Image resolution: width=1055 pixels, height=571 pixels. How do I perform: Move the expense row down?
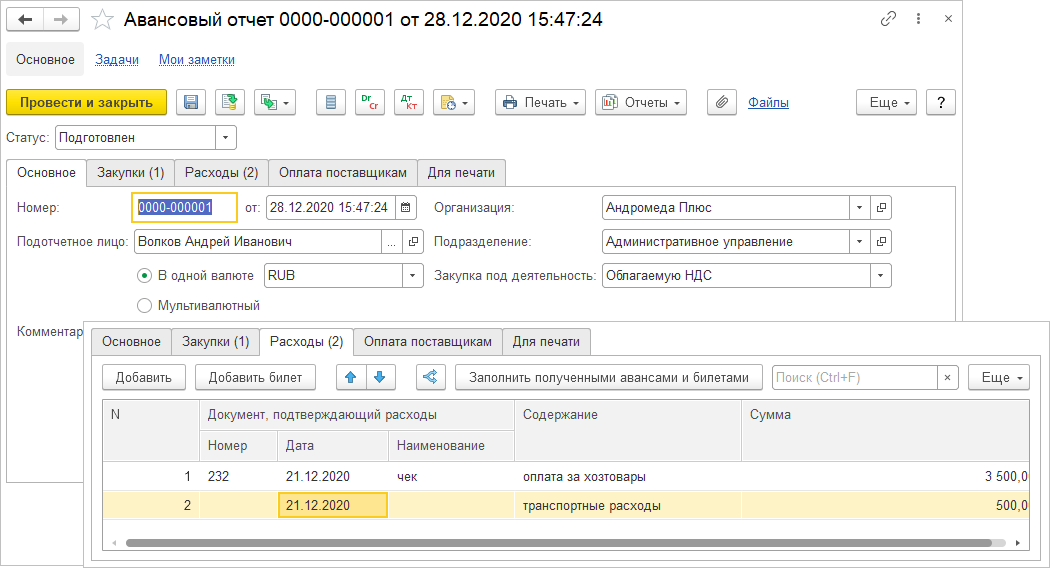[380, 377]
